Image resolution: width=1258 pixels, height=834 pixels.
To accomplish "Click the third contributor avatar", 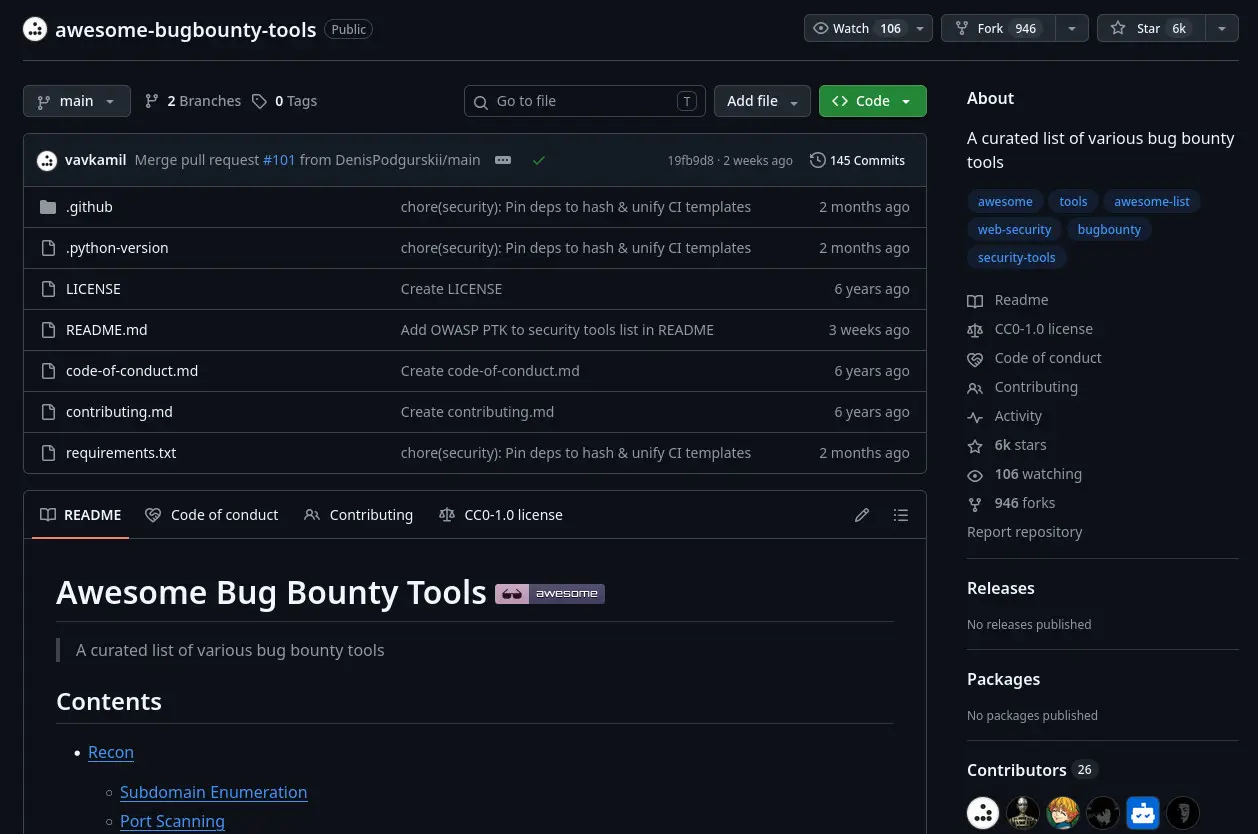I will [x=1063, y=813].
